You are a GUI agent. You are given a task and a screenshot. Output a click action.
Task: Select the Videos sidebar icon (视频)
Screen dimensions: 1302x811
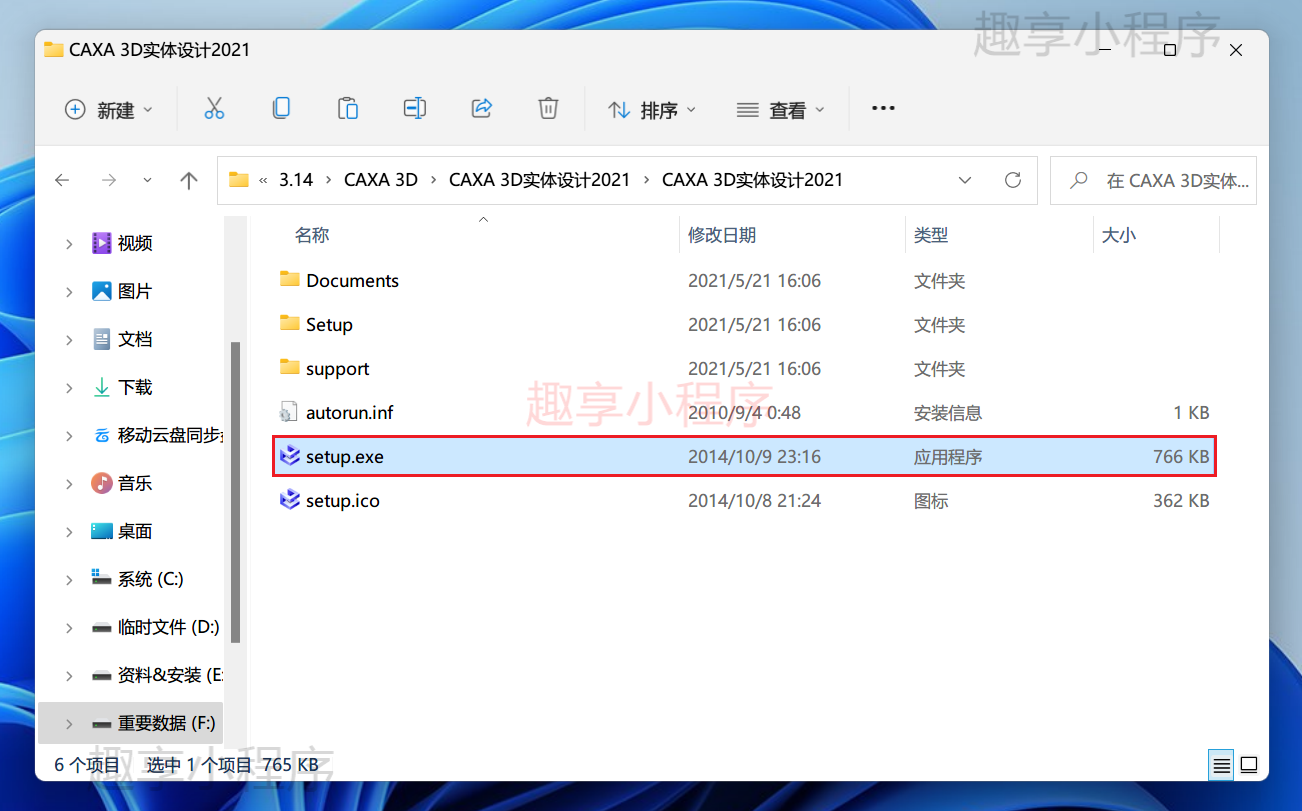[102, 243]
